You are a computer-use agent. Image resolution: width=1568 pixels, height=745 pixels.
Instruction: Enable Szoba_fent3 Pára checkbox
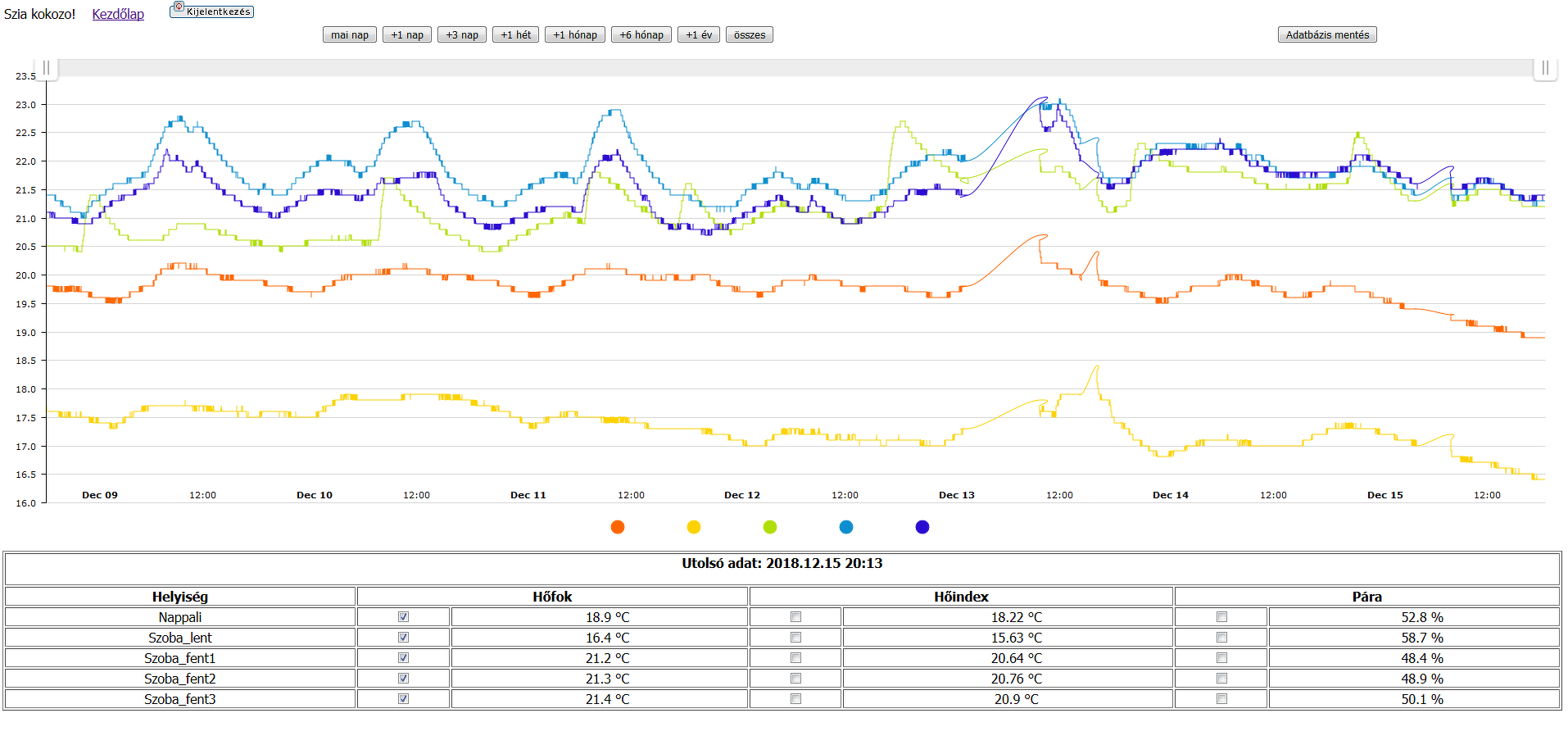1221,699
